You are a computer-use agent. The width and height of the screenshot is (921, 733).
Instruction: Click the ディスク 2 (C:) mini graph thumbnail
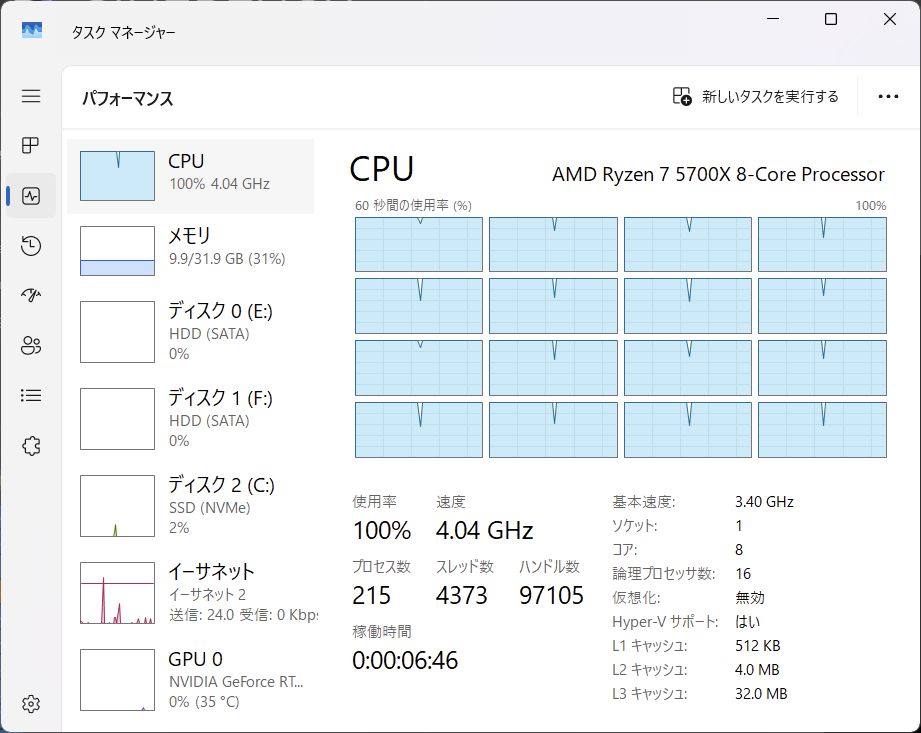pyautogui.click(x=117, y=506)
